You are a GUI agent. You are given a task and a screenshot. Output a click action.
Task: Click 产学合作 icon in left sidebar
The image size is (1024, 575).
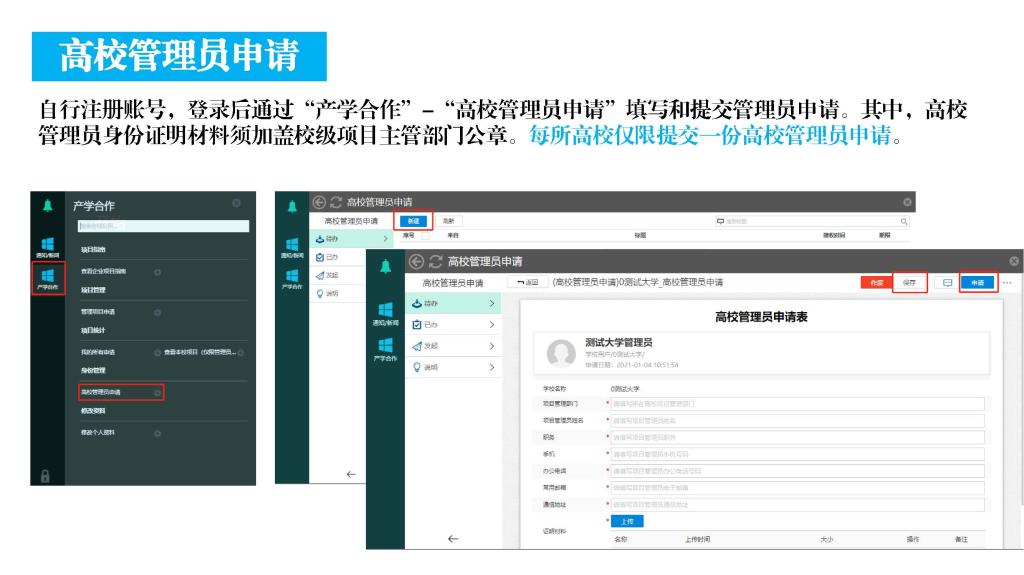coord(48,278)
